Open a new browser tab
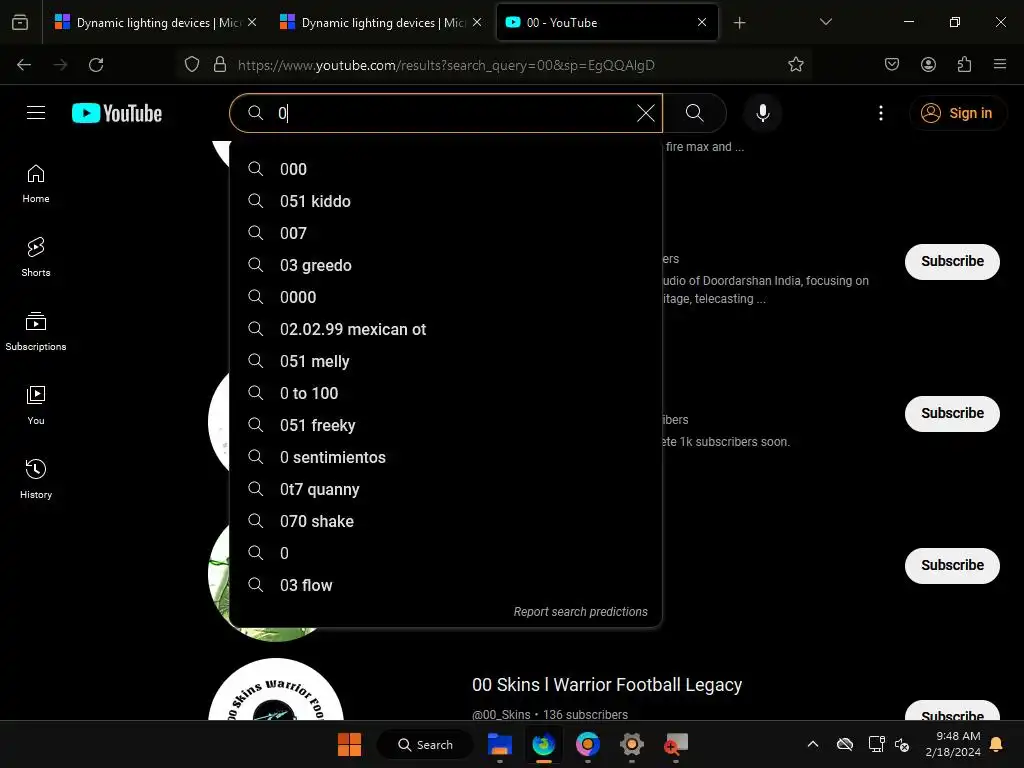 tap(739, 23)
